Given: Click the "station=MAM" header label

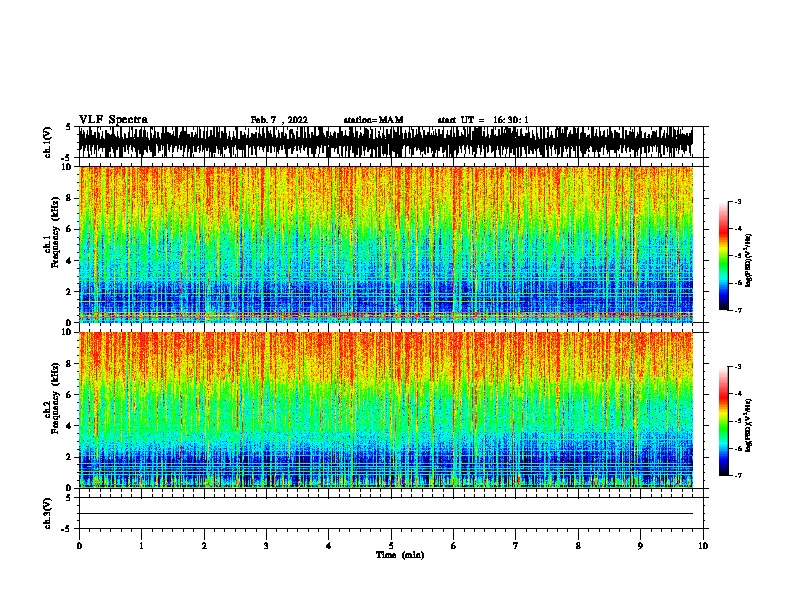Looking at the screenshot, I should pos(373,120).
